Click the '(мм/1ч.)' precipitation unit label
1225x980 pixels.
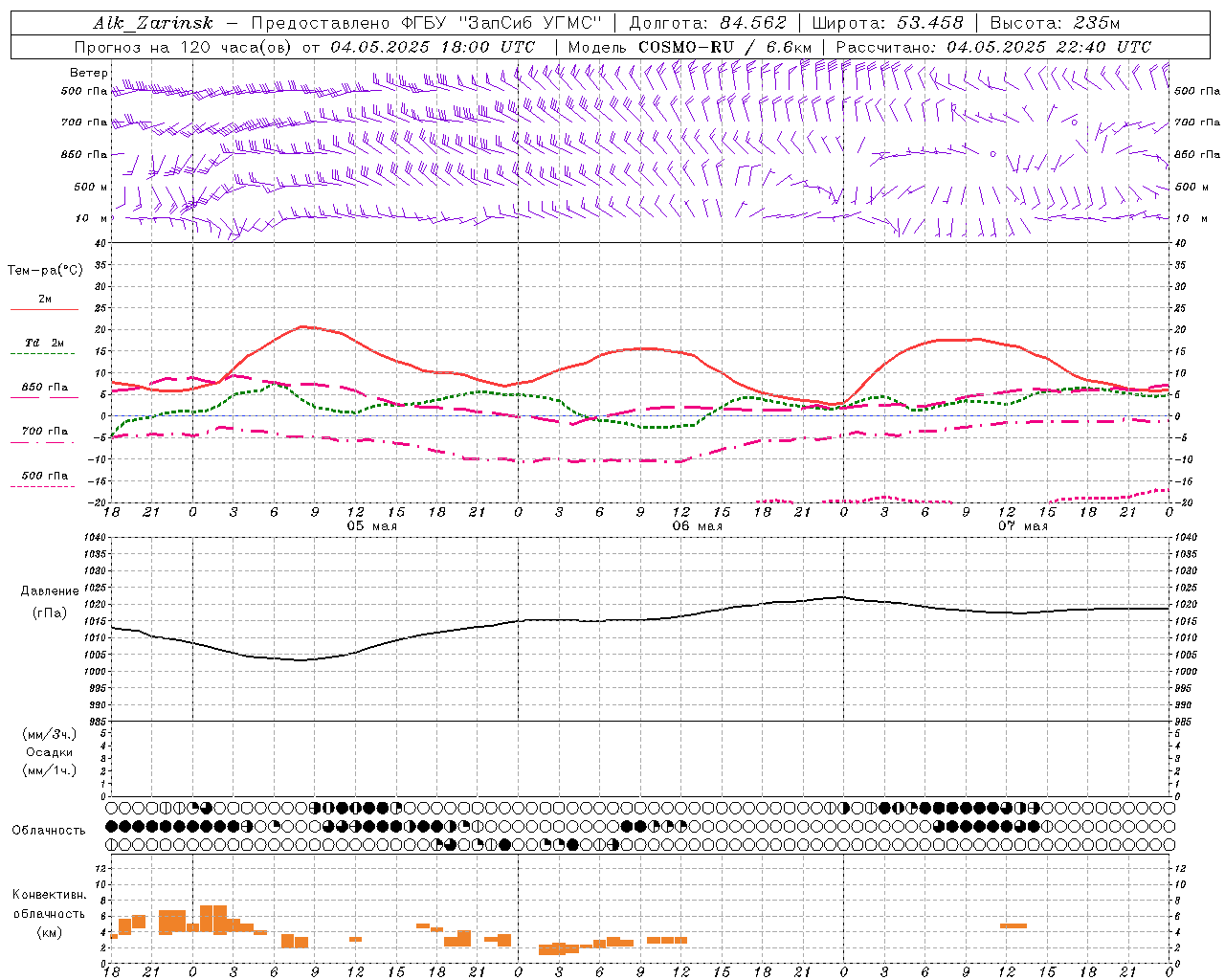pos(50,770)
